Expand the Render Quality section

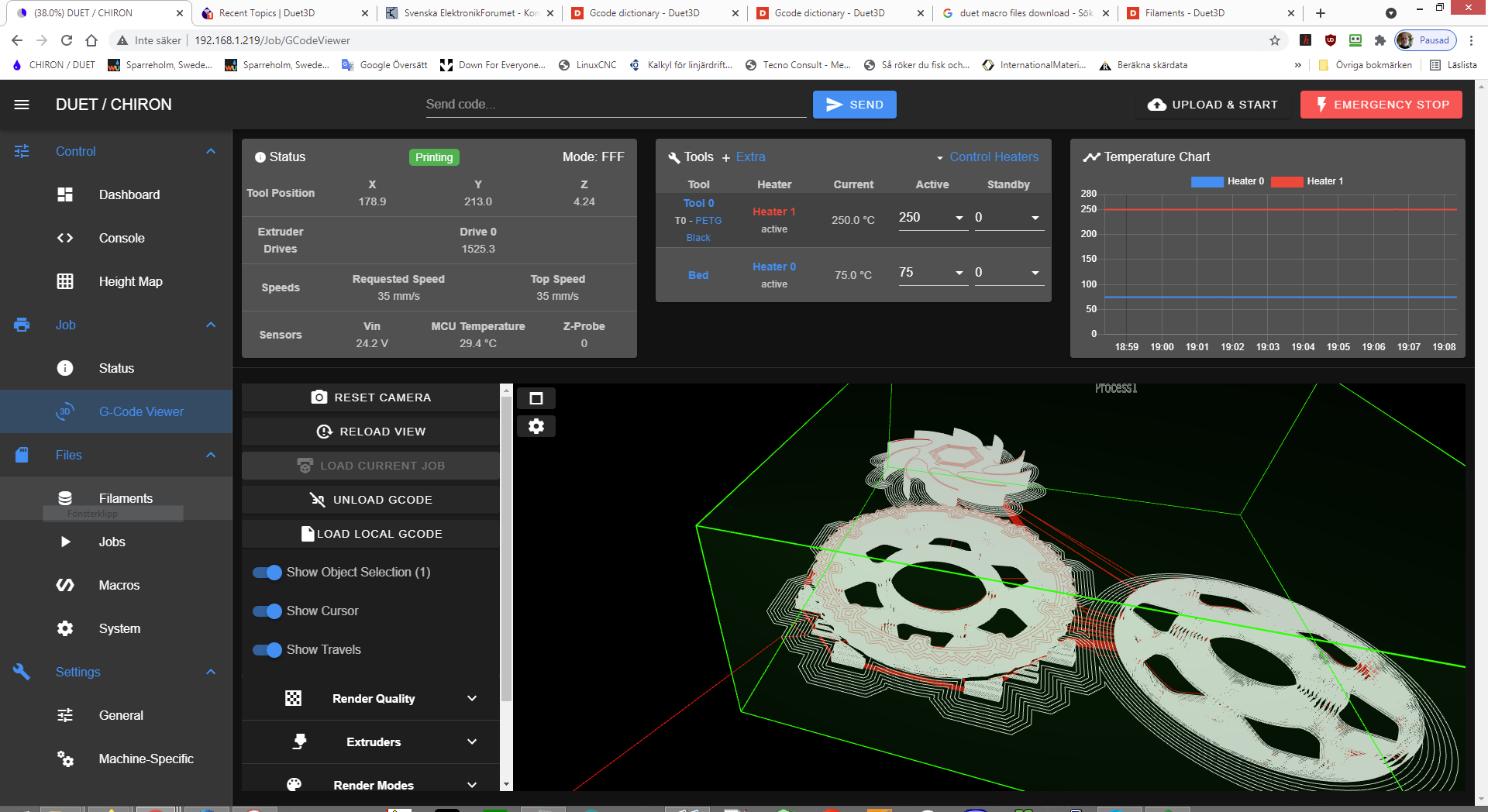[x=472, y=698]
